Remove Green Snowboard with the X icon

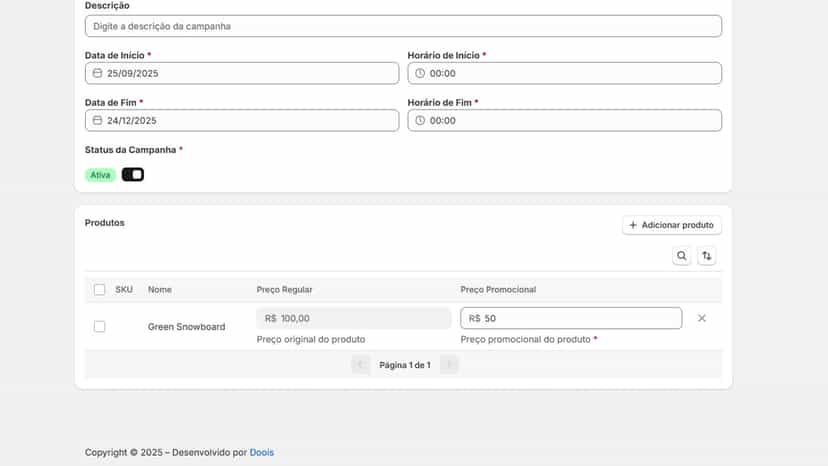point(701,318)
